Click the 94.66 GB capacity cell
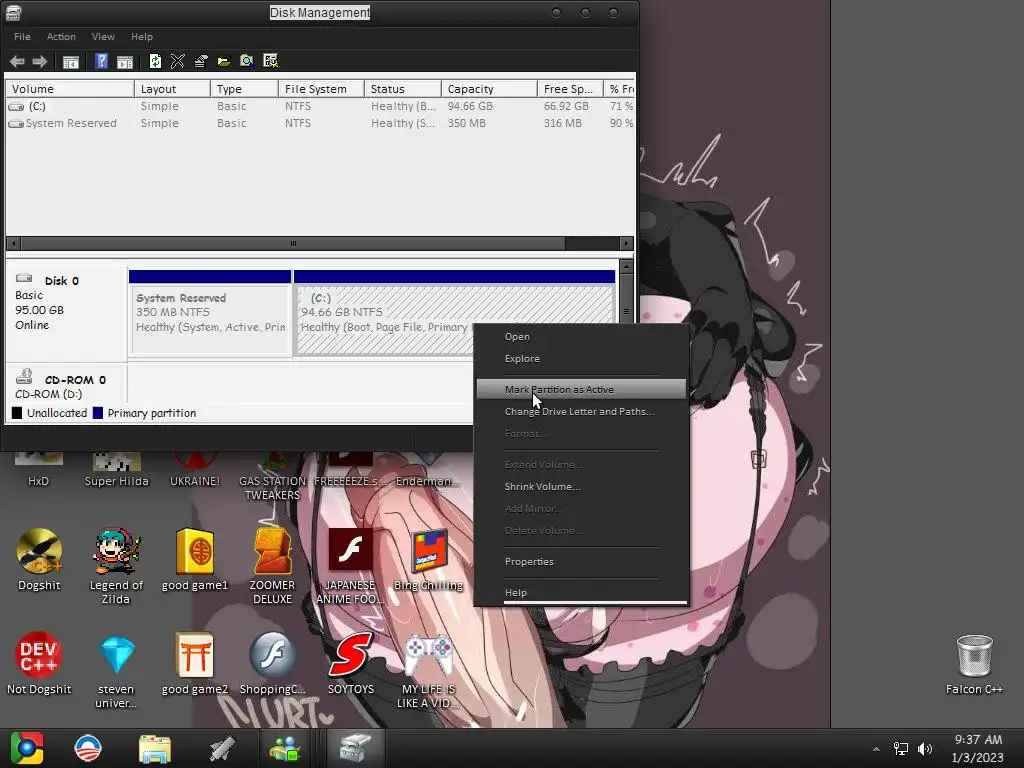Image resolution: width=1024 pixels, height=768 pixels. pyautogui.click(x=470, y=106)
